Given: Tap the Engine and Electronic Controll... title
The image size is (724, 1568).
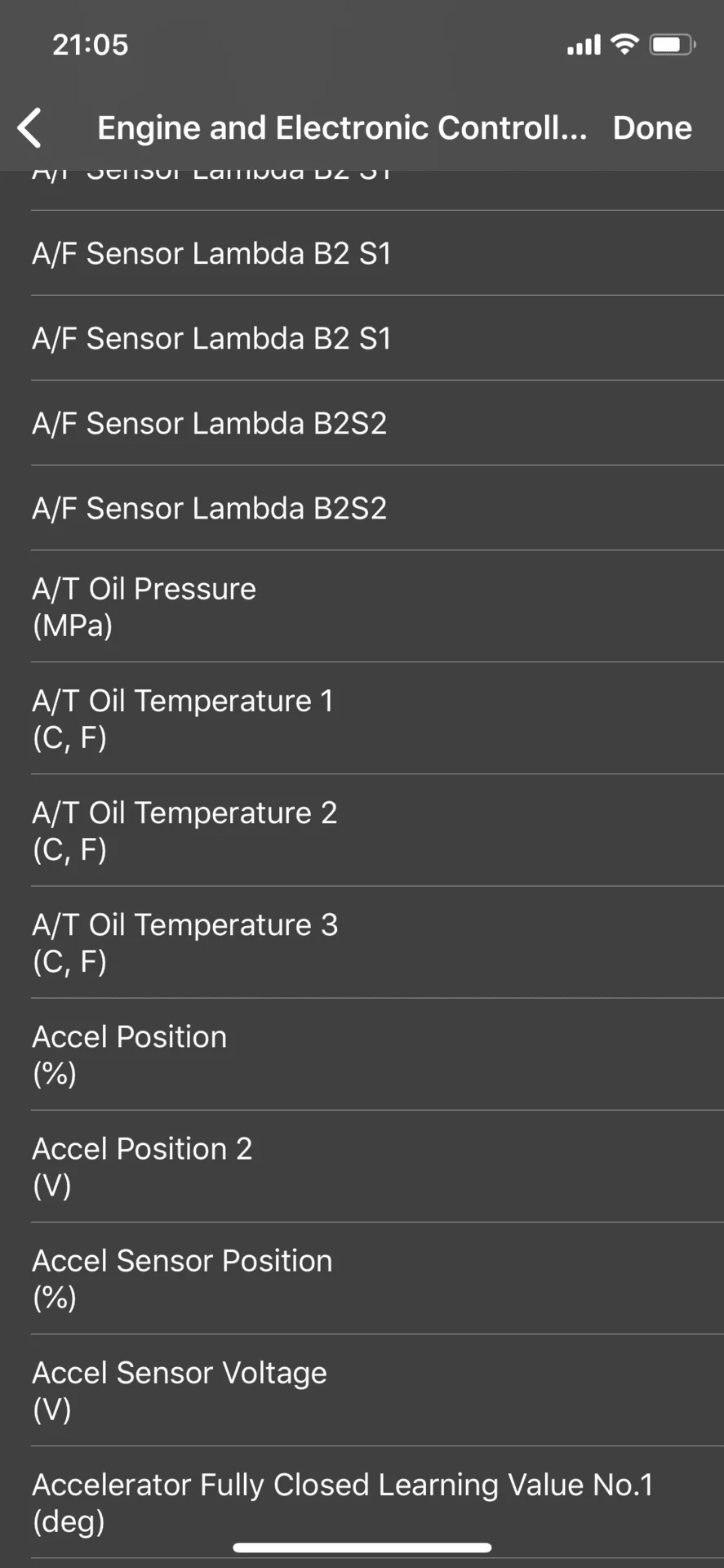Looking at the screenshot, I should (x=342, y=128).
